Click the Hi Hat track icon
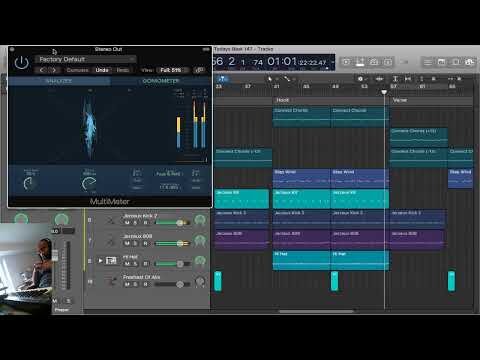The height and width of the screenshot is (360, 480). 111,260
